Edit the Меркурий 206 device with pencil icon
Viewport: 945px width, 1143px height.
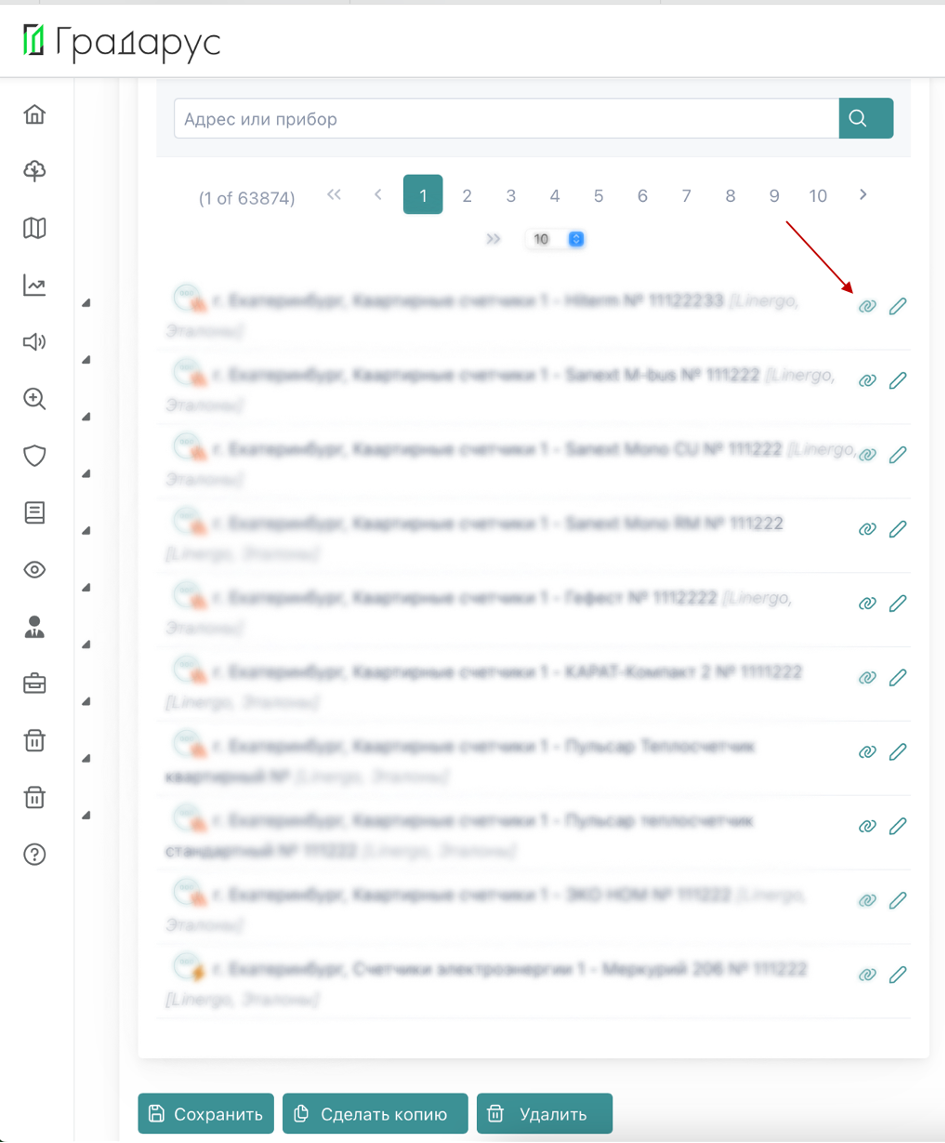coord(898,974)
